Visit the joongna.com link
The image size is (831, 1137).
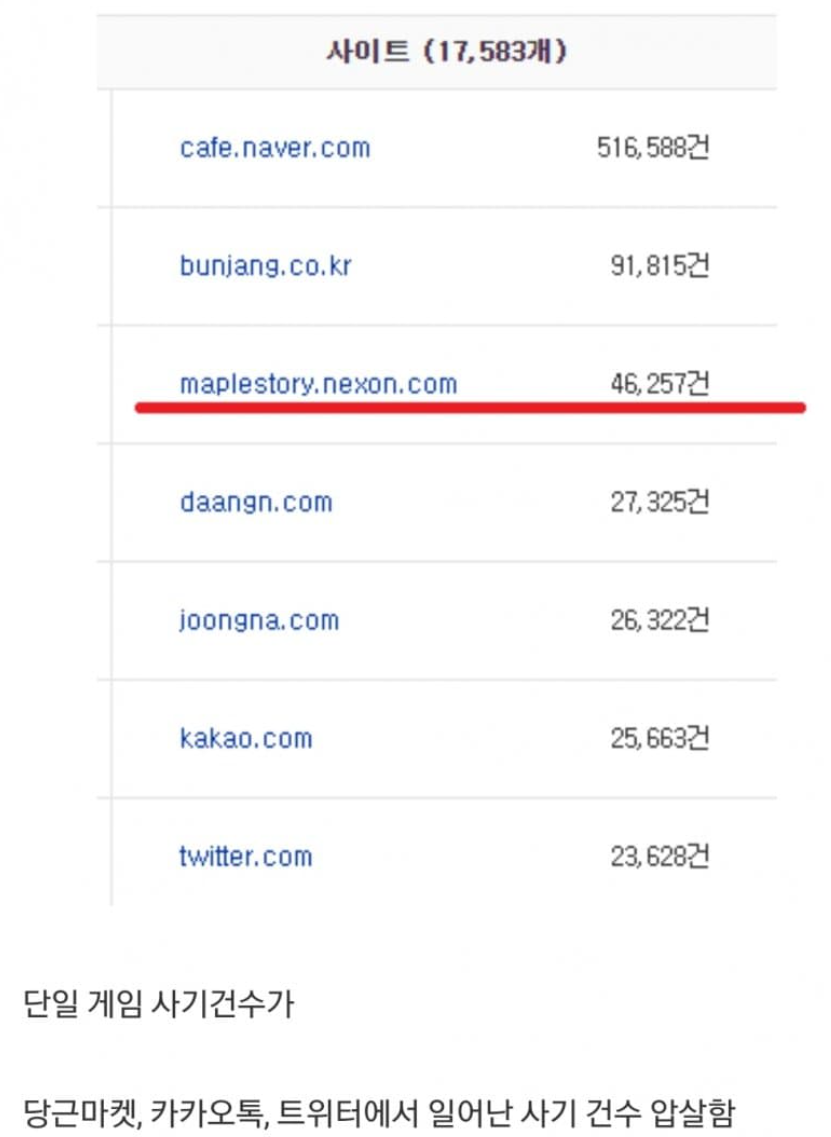pyautogui.click(x=259, y=620)
